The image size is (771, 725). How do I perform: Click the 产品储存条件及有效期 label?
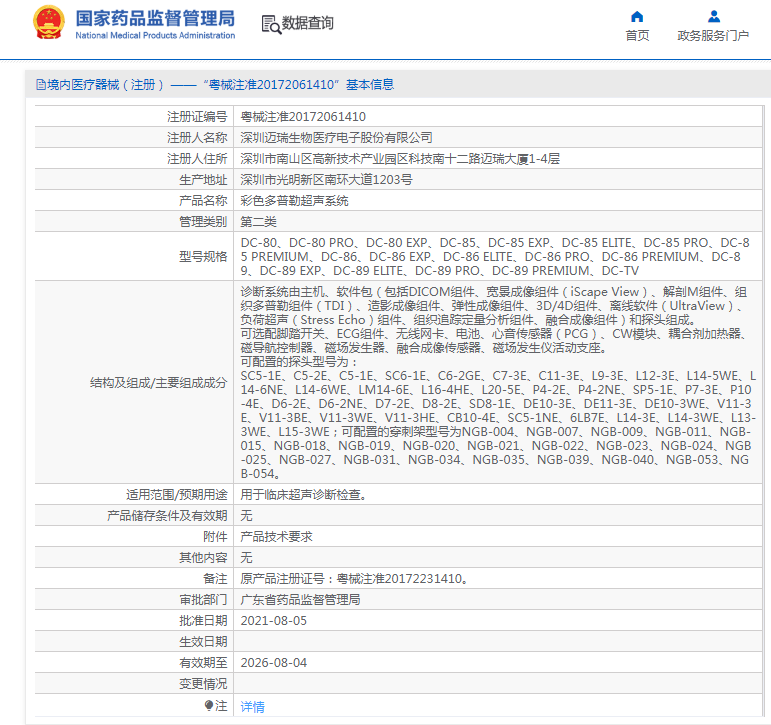click(x=167, y=516)
